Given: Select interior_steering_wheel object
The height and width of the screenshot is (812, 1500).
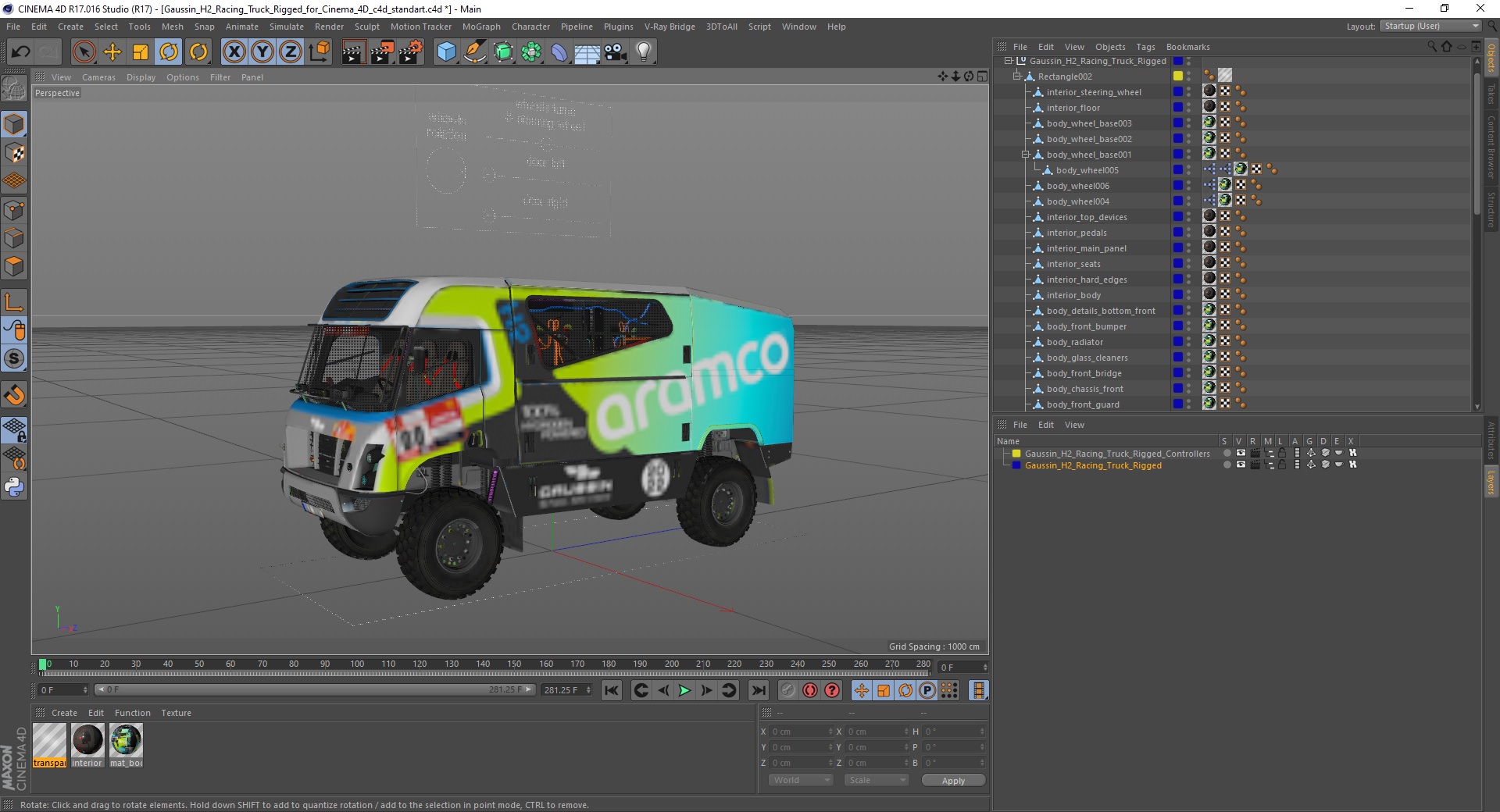Looking at the screenshot, I should click(1094, 92).
